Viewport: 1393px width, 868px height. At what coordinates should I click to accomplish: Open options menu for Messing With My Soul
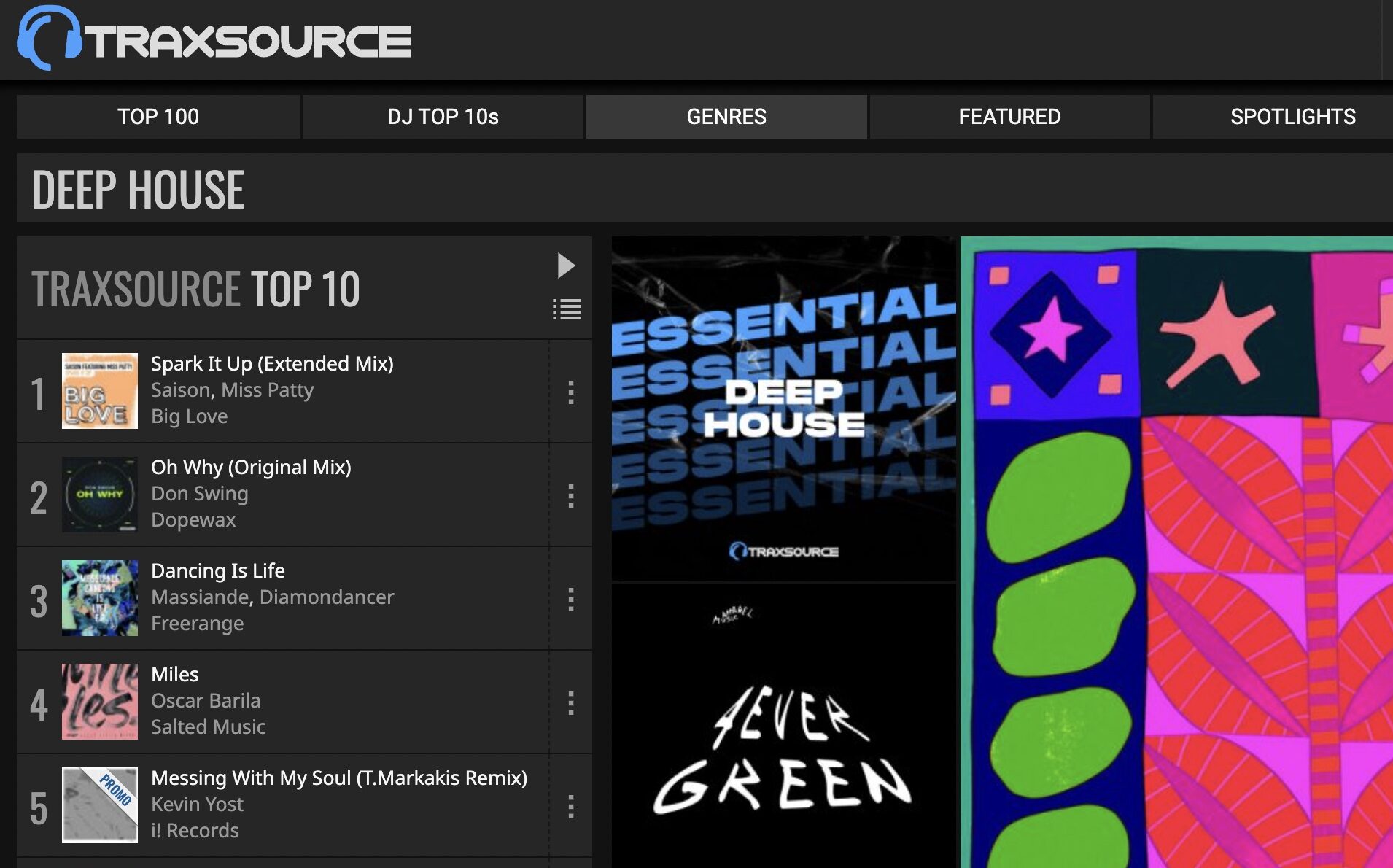[571, 806]
